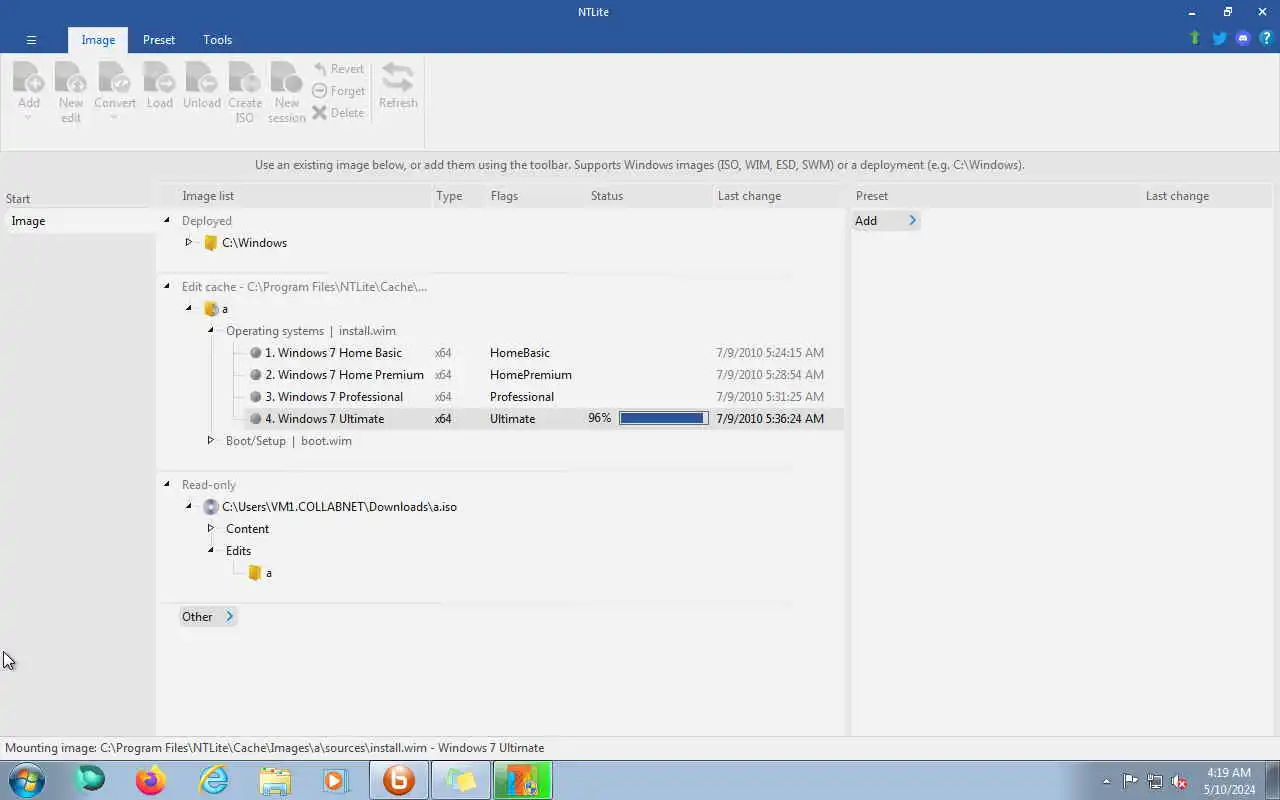
Task: Open the Other dropdown button
Action: click(208, 617)
